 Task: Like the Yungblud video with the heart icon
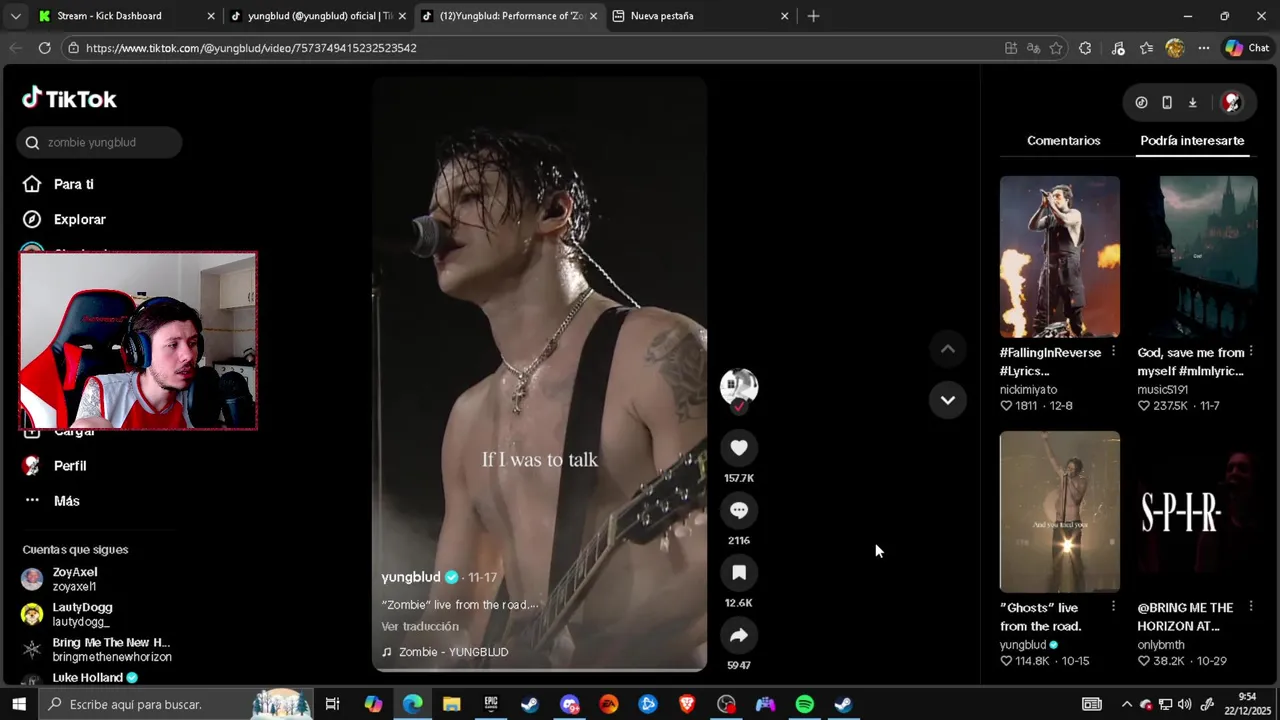(739, 448)
